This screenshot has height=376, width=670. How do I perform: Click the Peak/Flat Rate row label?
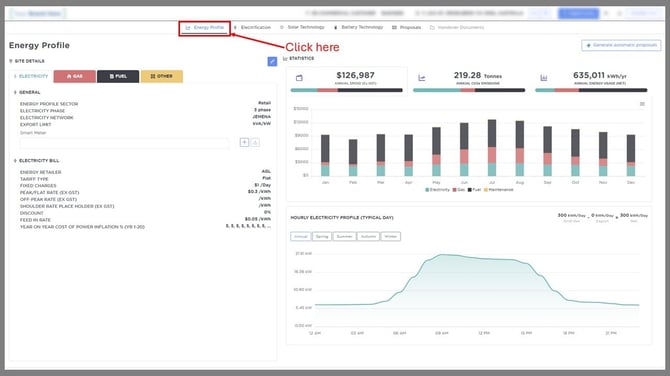click(50, 193)
